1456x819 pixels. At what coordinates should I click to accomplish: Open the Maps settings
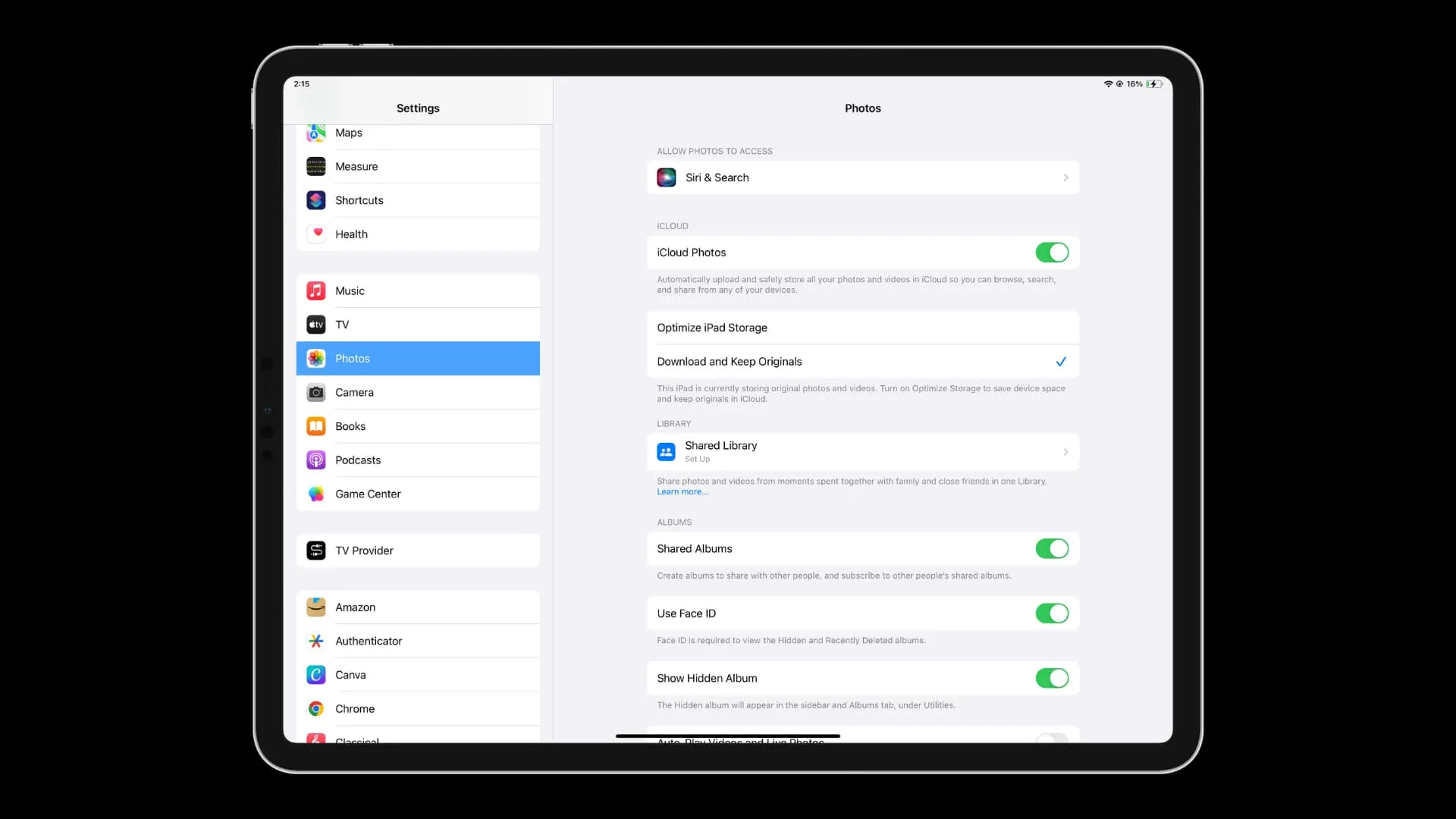pyautogui.click(x=417, y=132)
